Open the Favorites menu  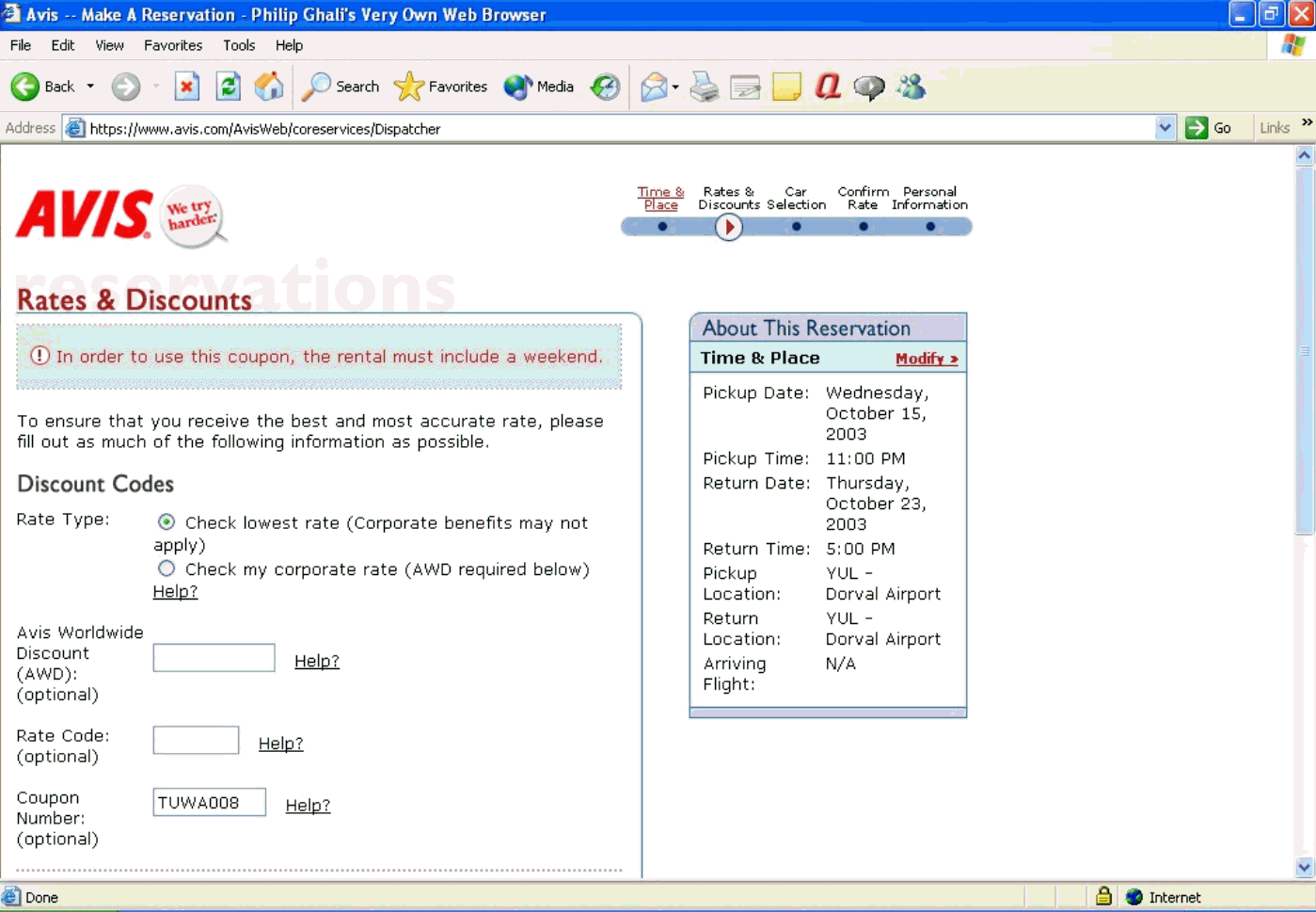coord(173,45)
